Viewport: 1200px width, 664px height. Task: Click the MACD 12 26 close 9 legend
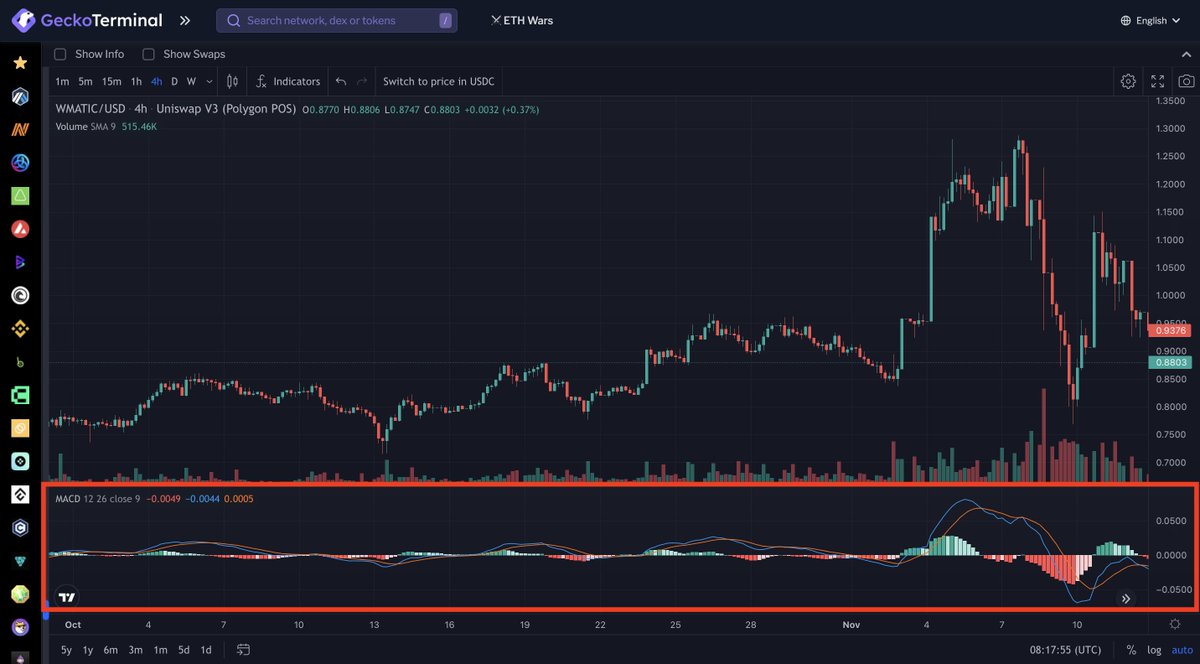[x=97, y=498]
